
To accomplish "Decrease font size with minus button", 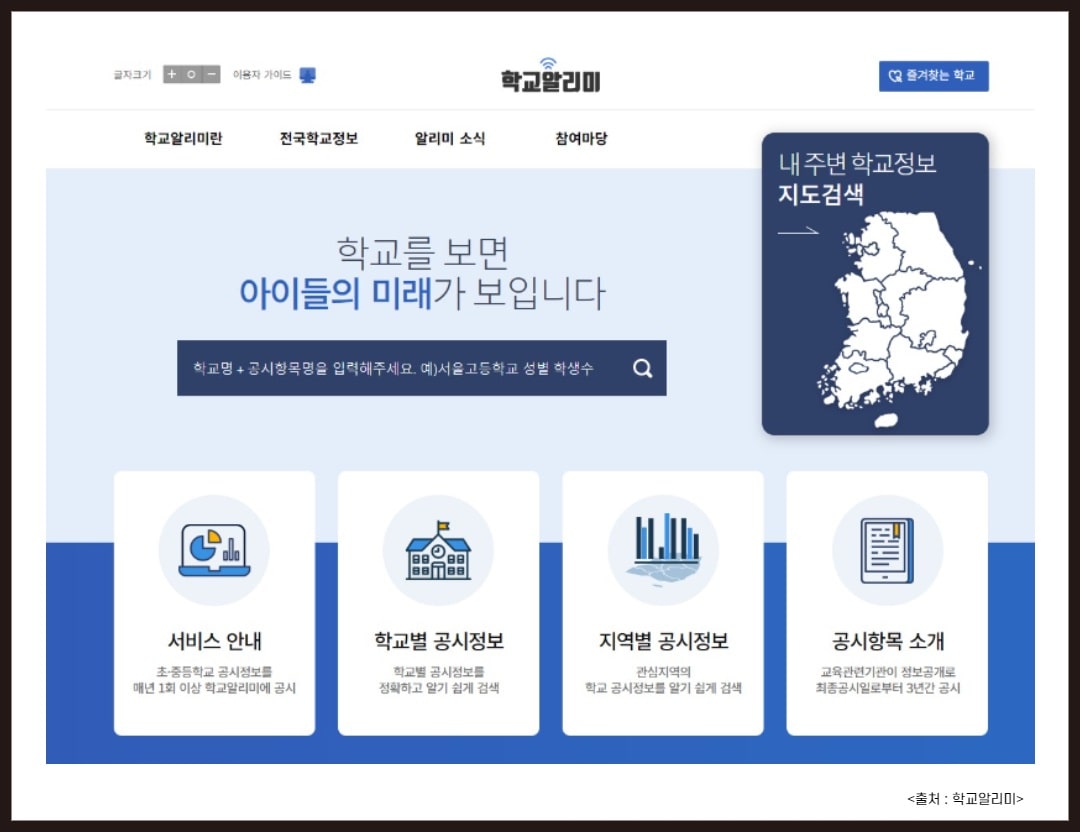I will coord(211,74).
